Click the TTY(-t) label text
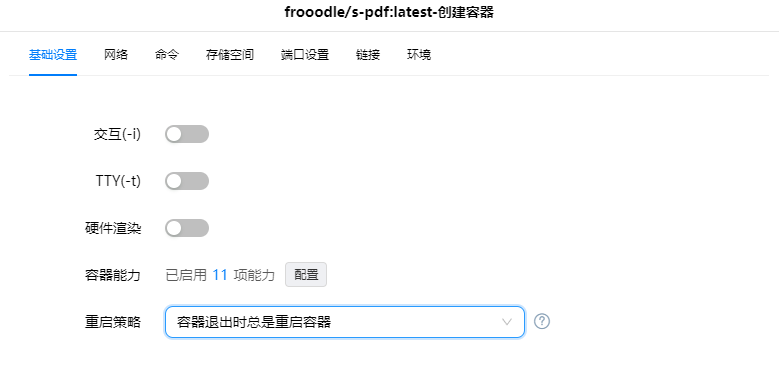This screenshot has width=779, height=380. click(118, 181)
